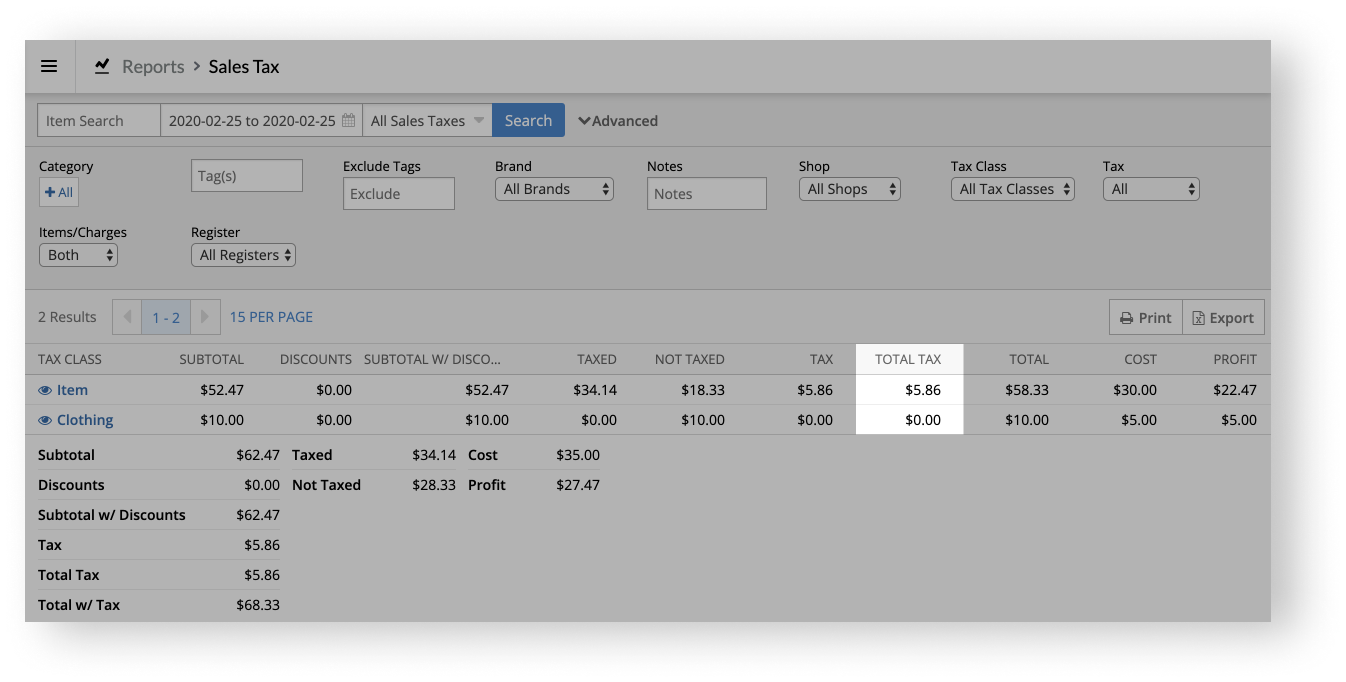Click the $5.00 cost in Clothing row
Viewport: 1346px width, 682px height.
click(1139, 420)
